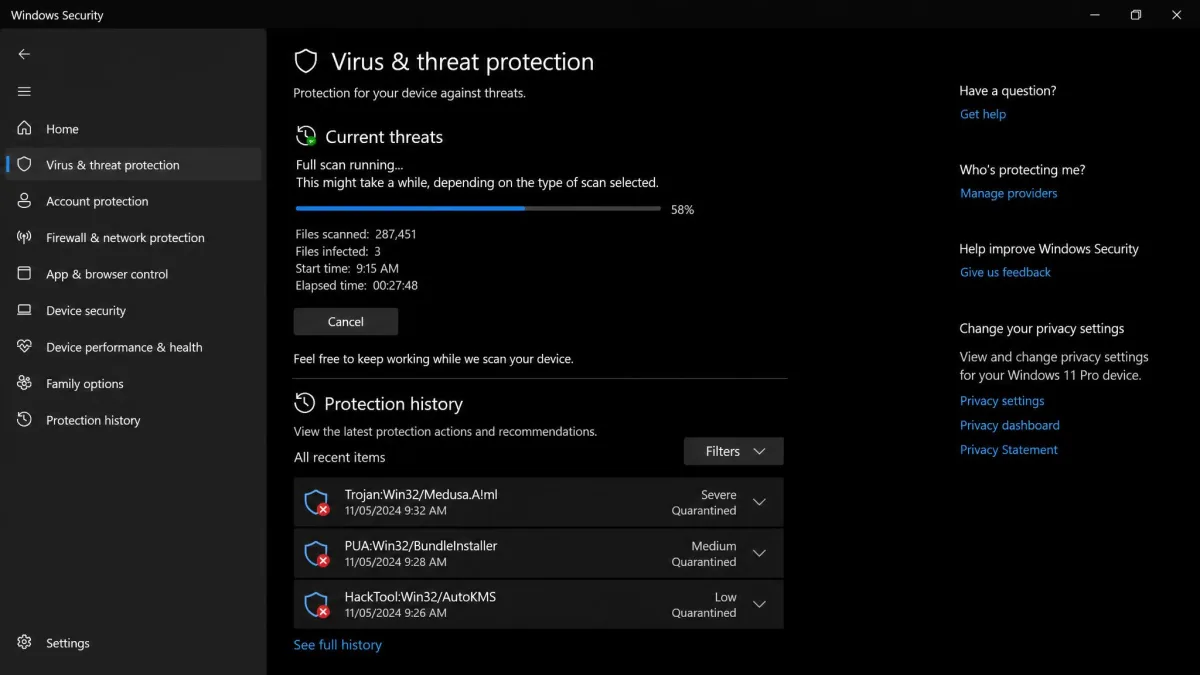The image size is (1200, 675).
Task: Click the Firewall & network protection antenna icon
Action: 24,237
